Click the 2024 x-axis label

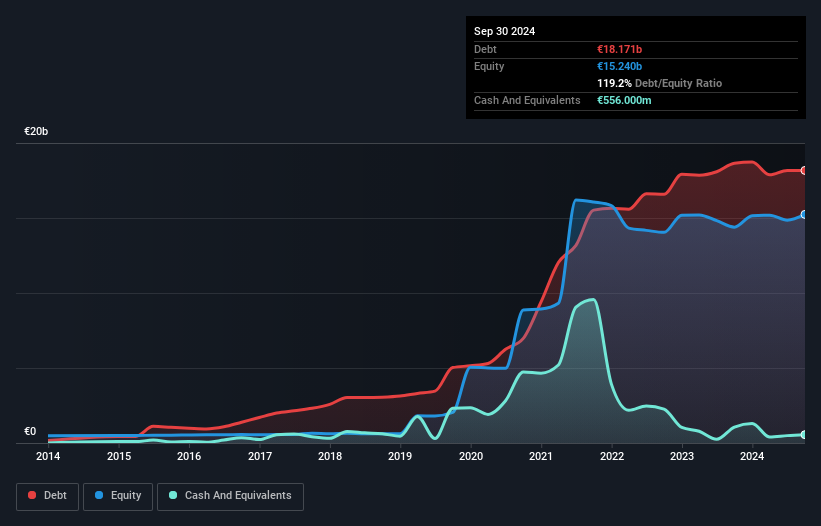tap(752, 456)
